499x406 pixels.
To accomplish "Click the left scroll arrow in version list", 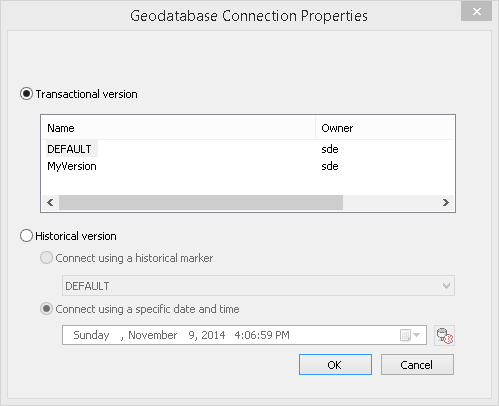I will [x=50, y=202].
